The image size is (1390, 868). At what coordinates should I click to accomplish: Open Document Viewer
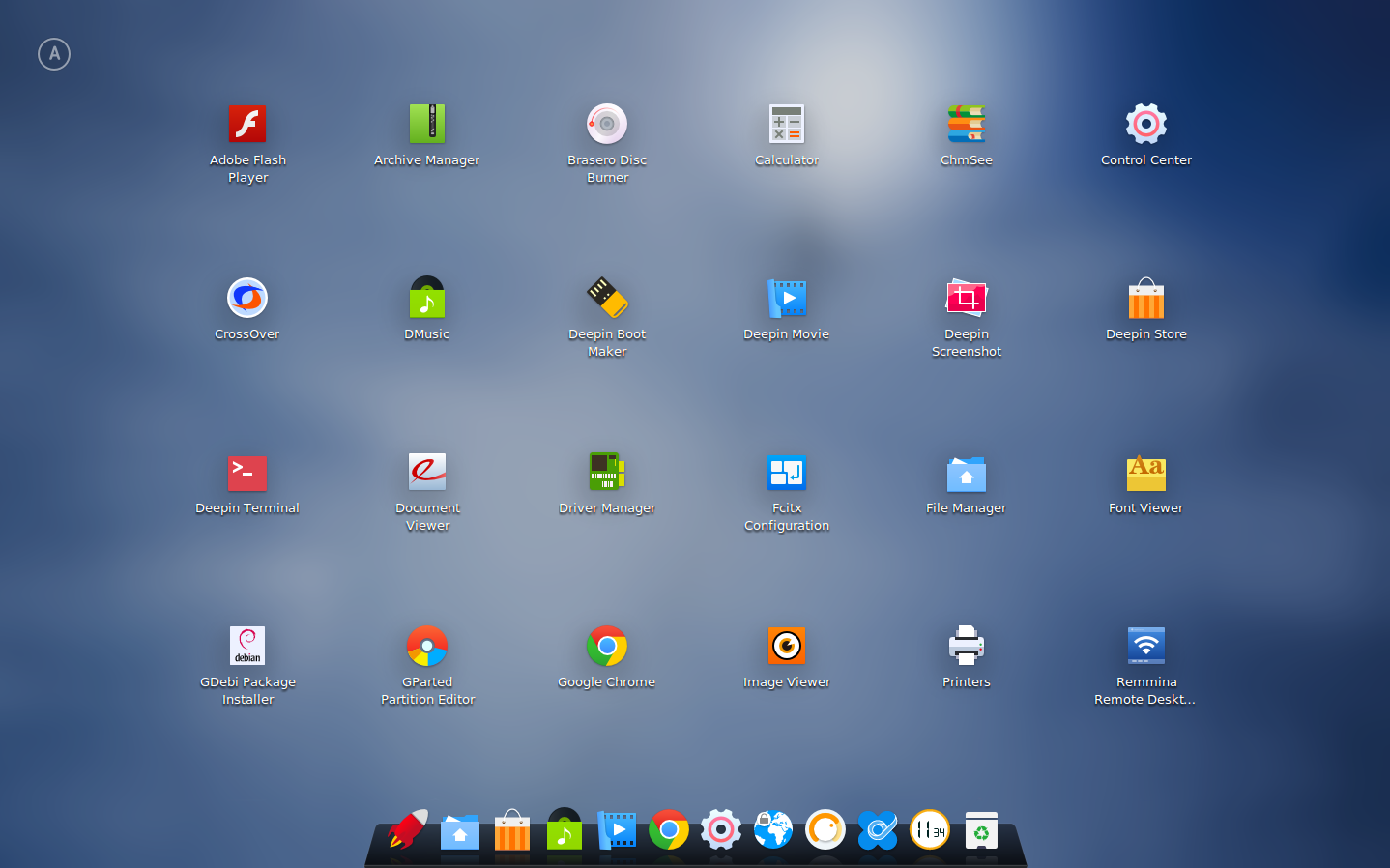427,473
